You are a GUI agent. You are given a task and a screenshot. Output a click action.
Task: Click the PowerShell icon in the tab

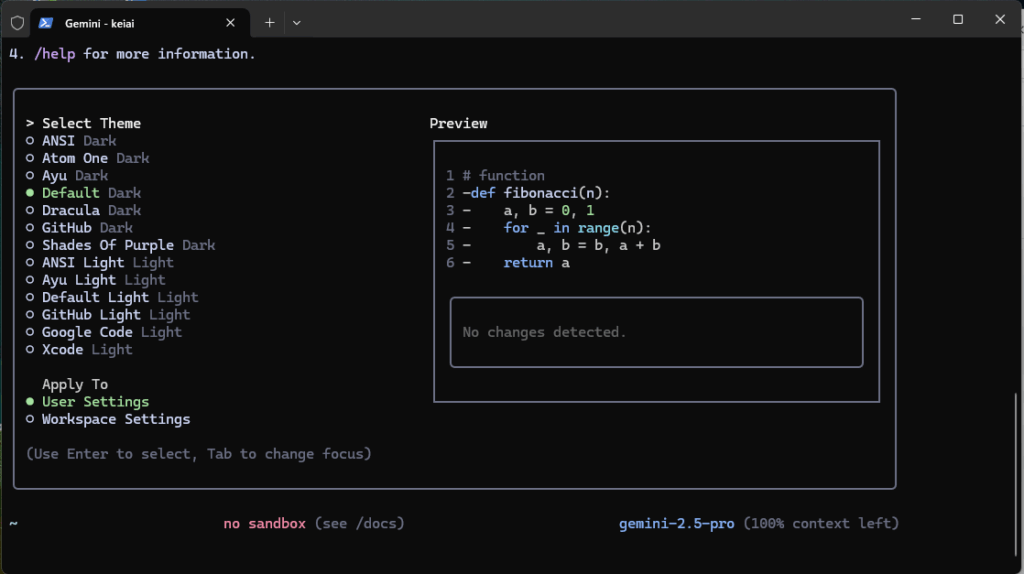pos(46,23)
